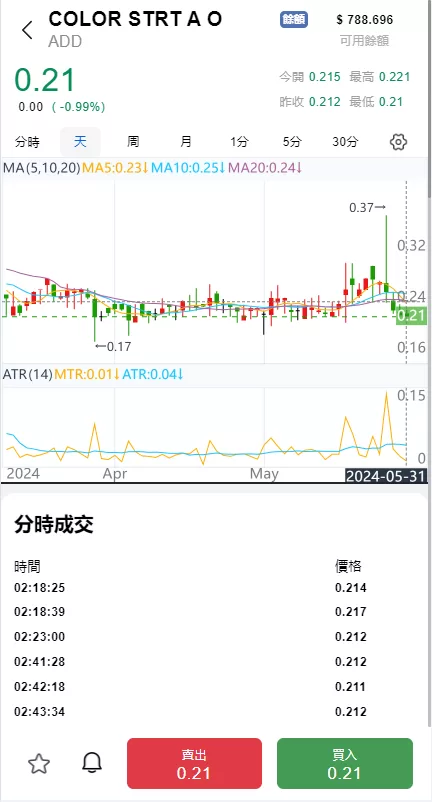Click the 最低 0.21 low value
The height and width of the screenshot is (802, 432).
pos(376,102)
